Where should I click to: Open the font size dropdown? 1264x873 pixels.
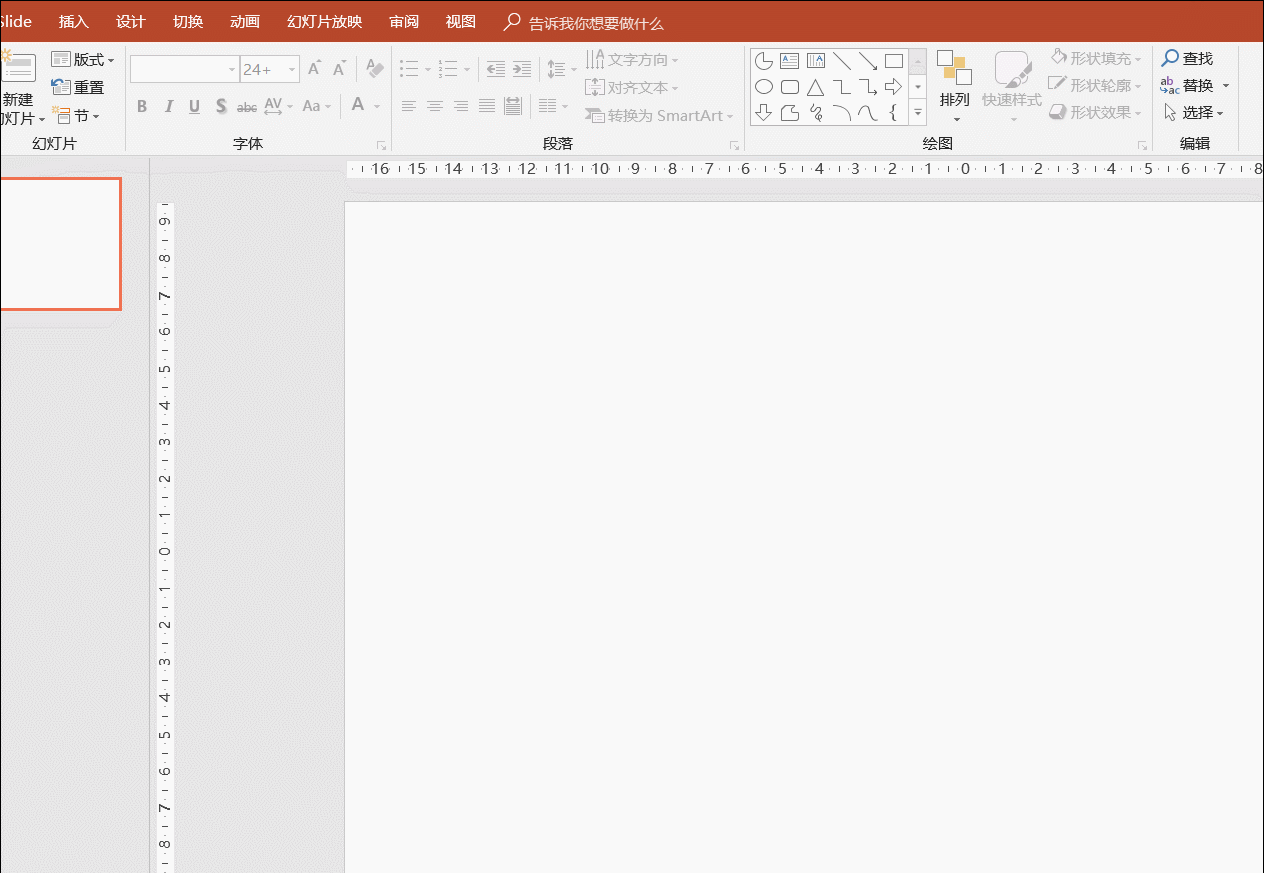coord(292,69)
